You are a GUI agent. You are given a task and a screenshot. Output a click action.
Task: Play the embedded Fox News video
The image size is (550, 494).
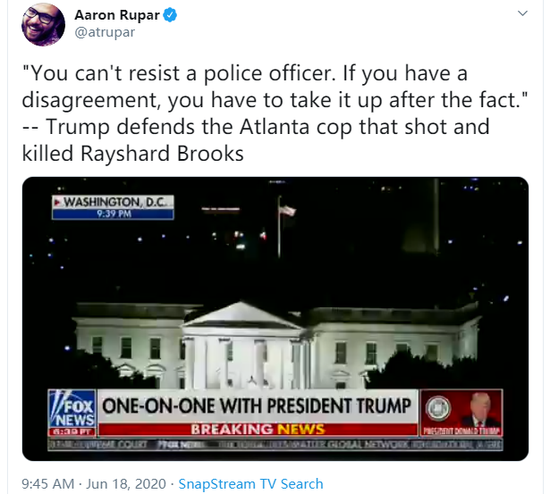pos(275,319)
